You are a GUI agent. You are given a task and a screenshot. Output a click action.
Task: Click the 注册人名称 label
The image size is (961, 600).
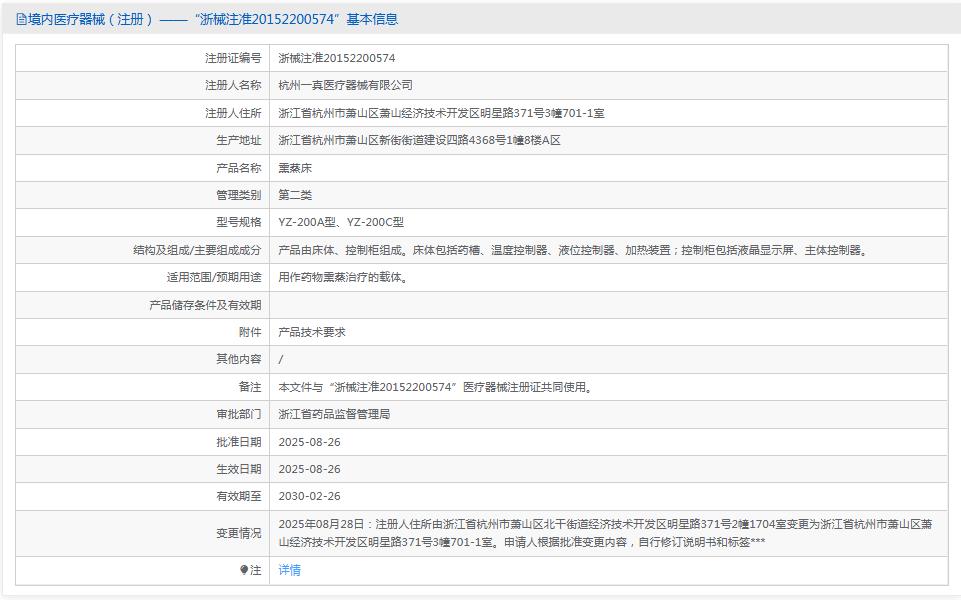233,85
